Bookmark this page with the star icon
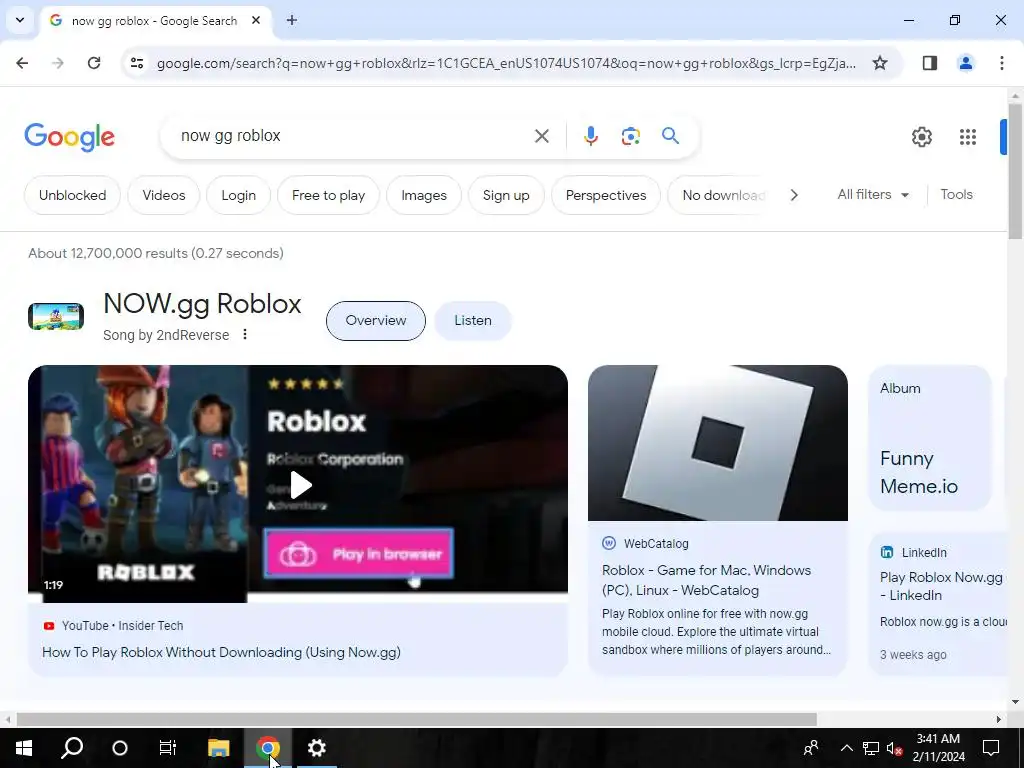 point(880,63)
